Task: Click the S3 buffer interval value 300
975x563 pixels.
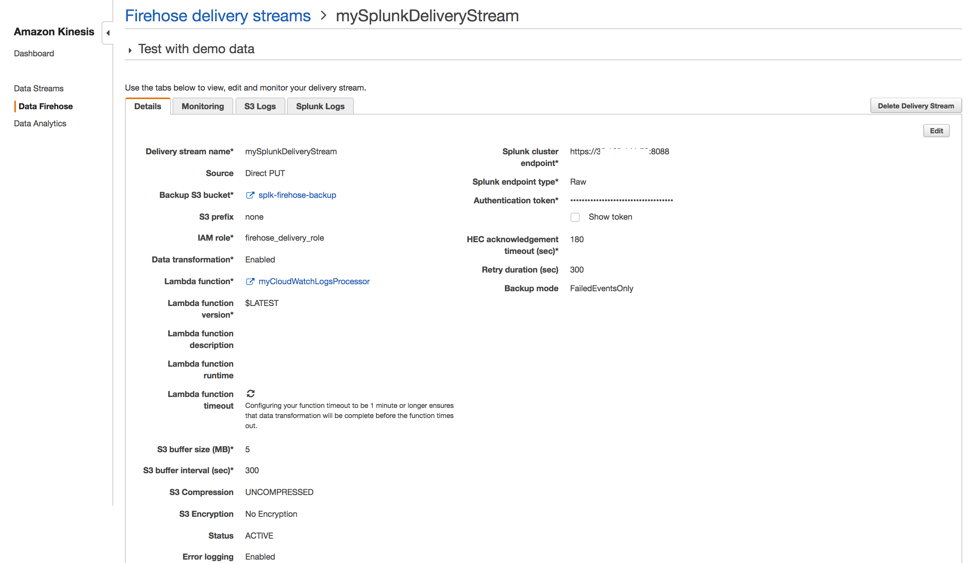Action: pyautogui.click(x=252, y=471)
